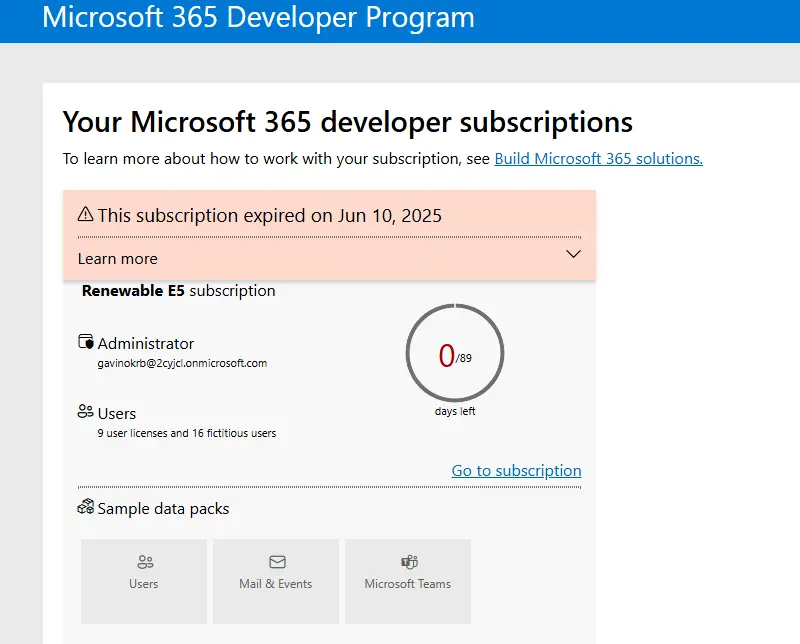Open the Build Microsoft 365 solutions link
Screen dimensions: 800x644
coord(598,159)
